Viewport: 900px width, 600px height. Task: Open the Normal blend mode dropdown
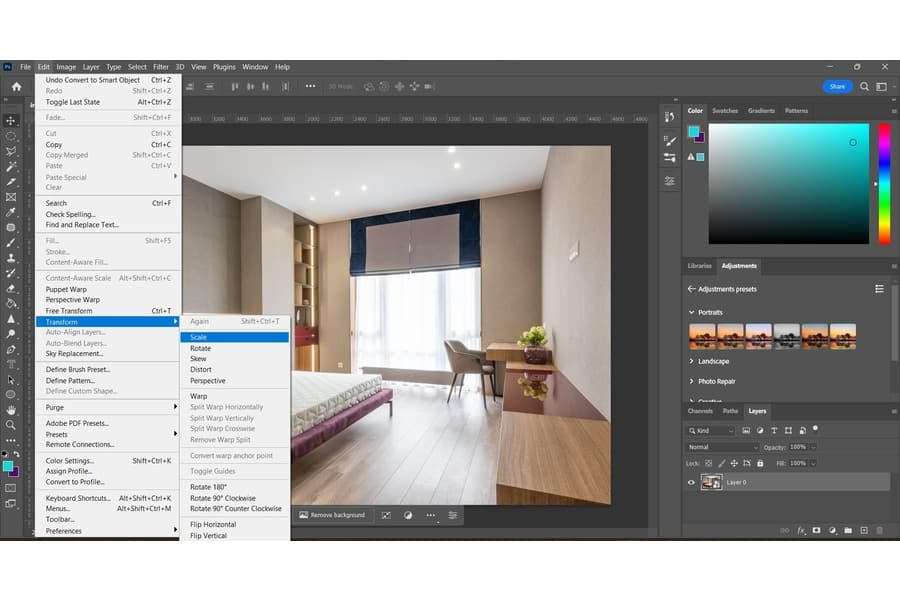[x=722, y=447]
